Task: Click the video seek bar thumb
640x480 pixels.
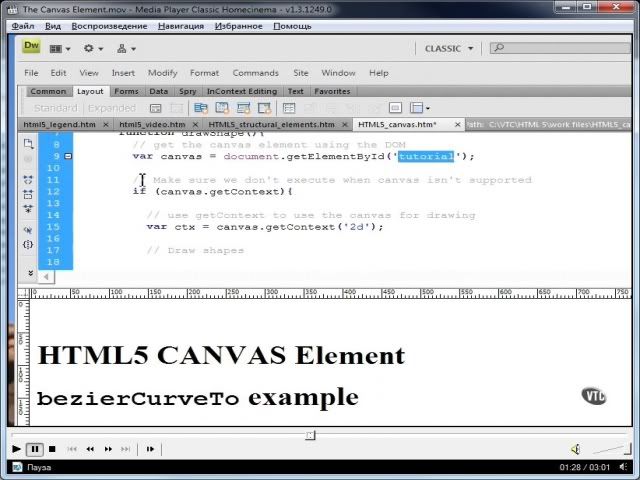Action: point(310,436)
